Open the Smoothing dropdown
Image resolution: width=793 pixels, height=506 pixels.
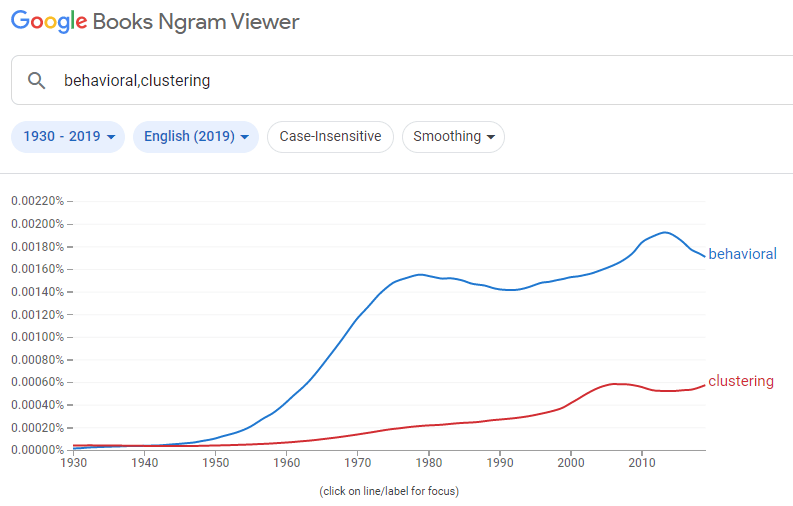453,137
